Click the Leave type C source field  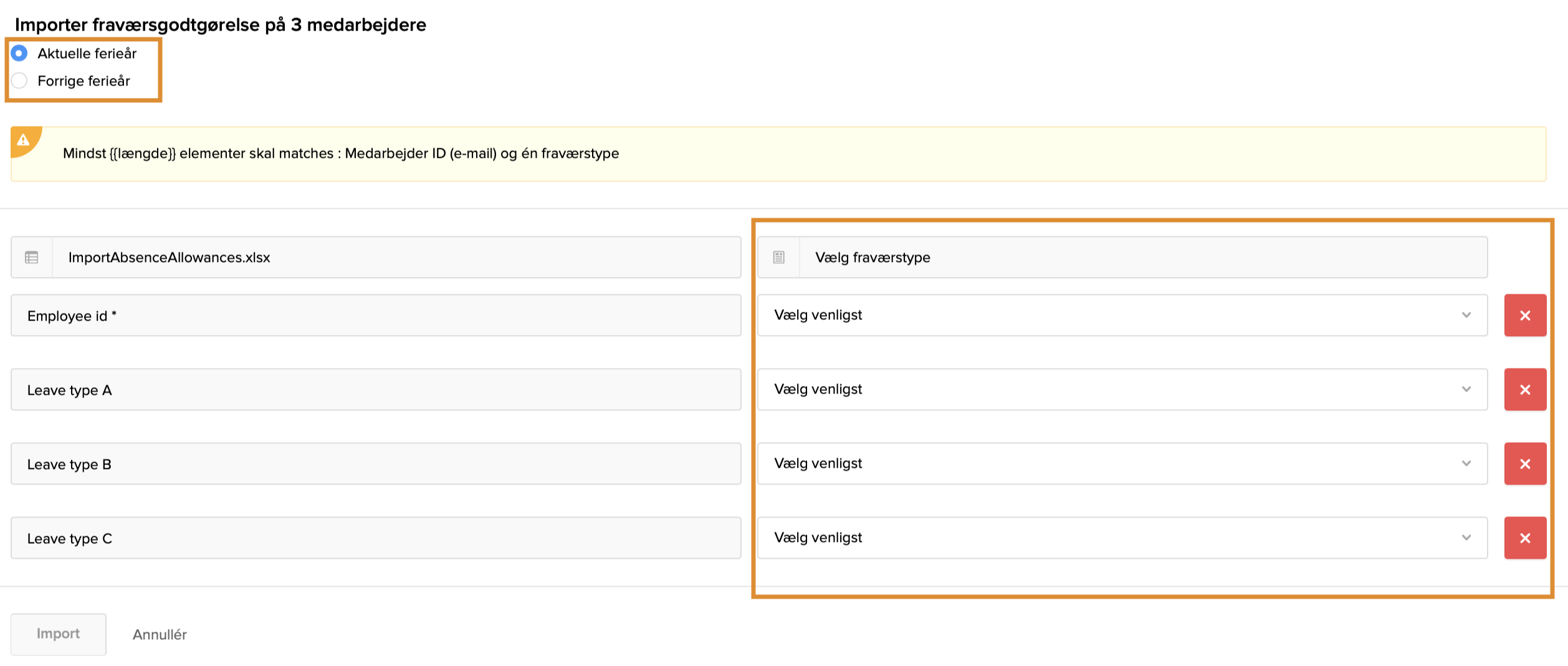pyautogui.click(x=376, y=538)
